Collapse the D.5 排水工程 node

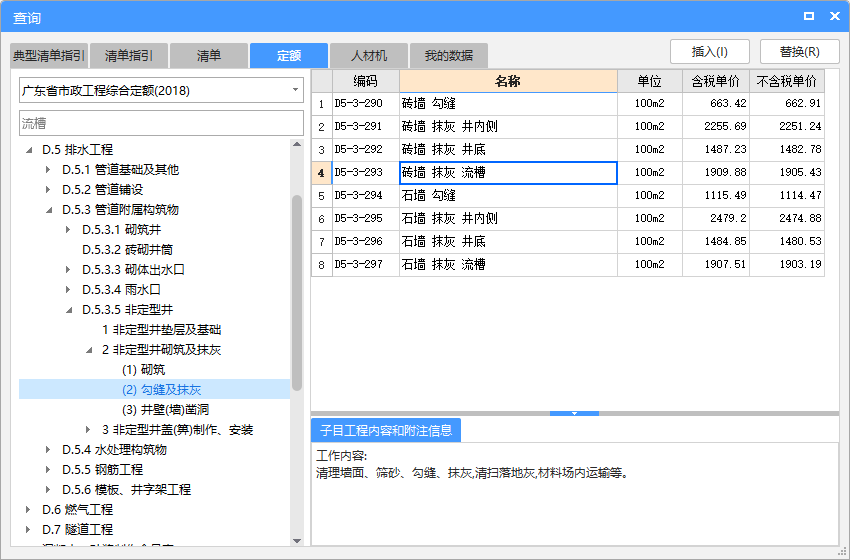click(29, 150)
